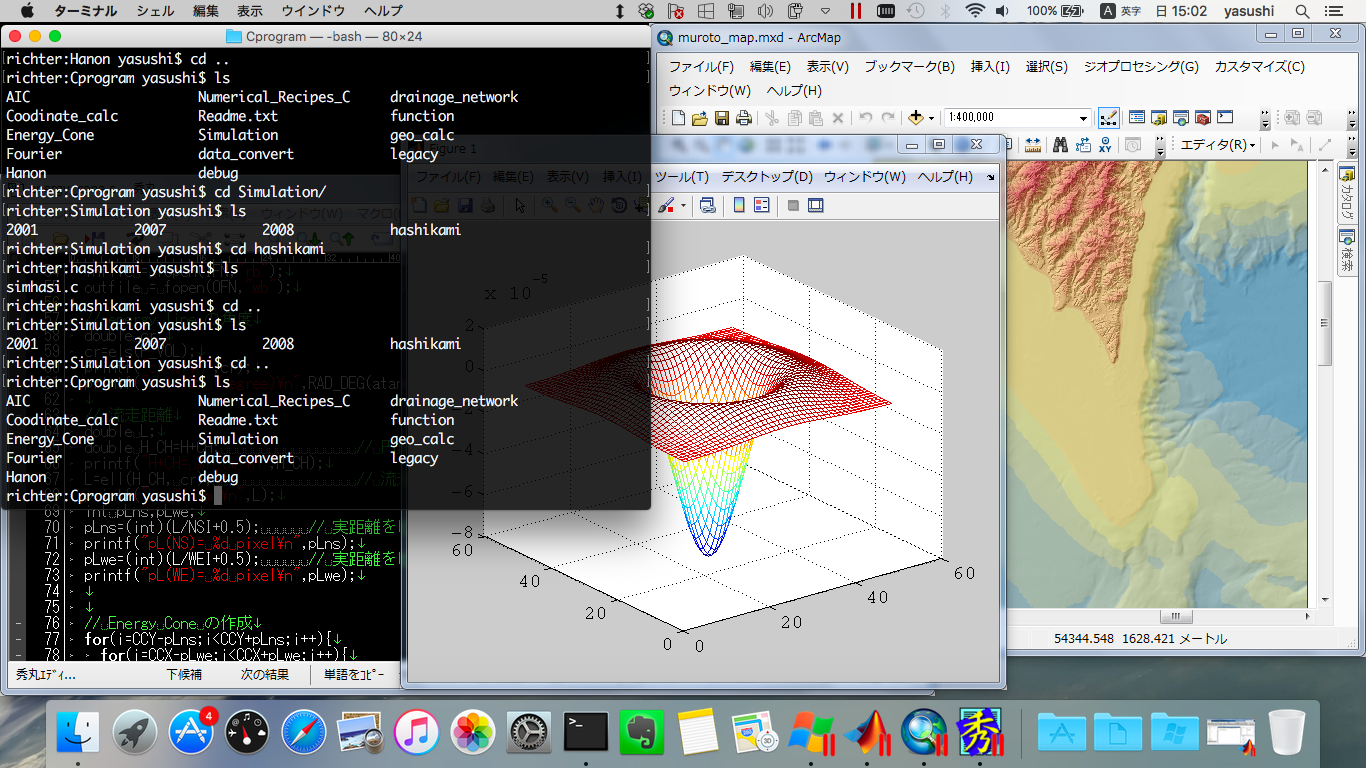Click ArcMap's Save diskette icon

(722, 118)
